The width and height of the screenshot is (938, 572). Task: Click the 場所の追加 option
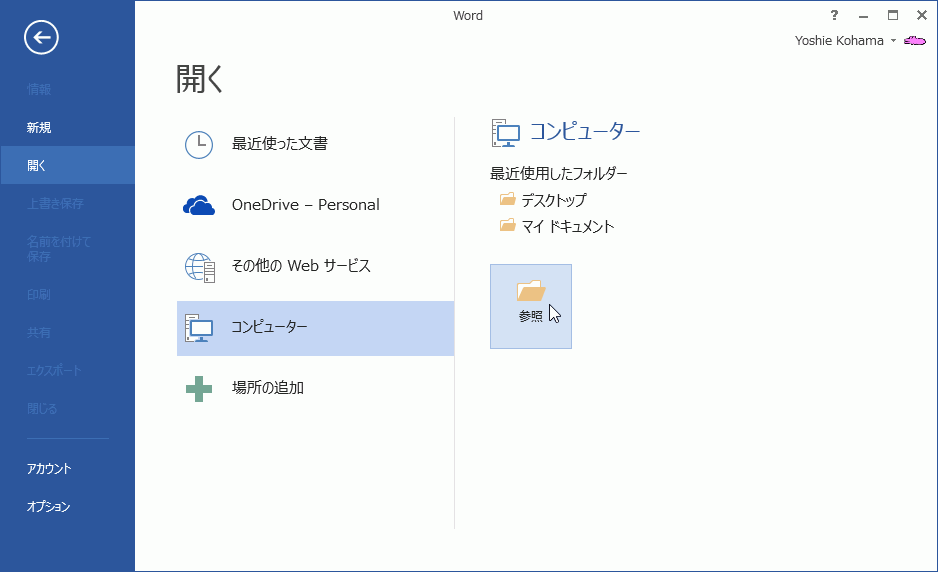(267, 388)
